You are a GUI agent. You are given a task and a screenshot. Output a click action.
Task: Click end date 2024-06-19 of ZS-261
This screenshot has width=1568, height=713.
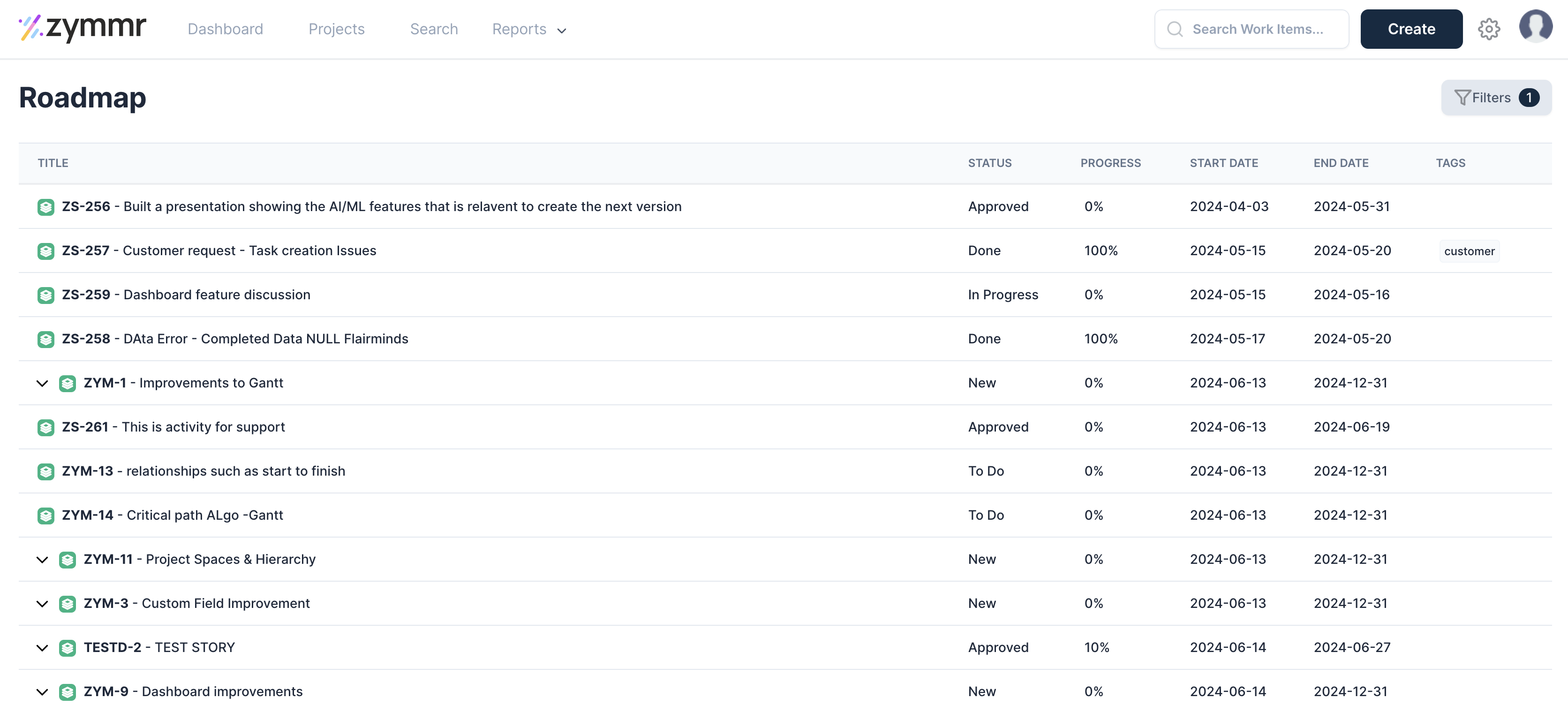(1351, 427)
